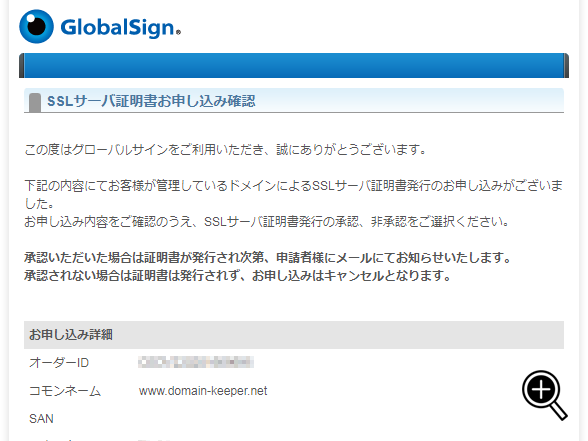This screenshot has height=441, width=588.
Task: Select the SSLサーバ証明書お申し込み確認 heading
Action: pyautogui.click(x=151, y=101)
